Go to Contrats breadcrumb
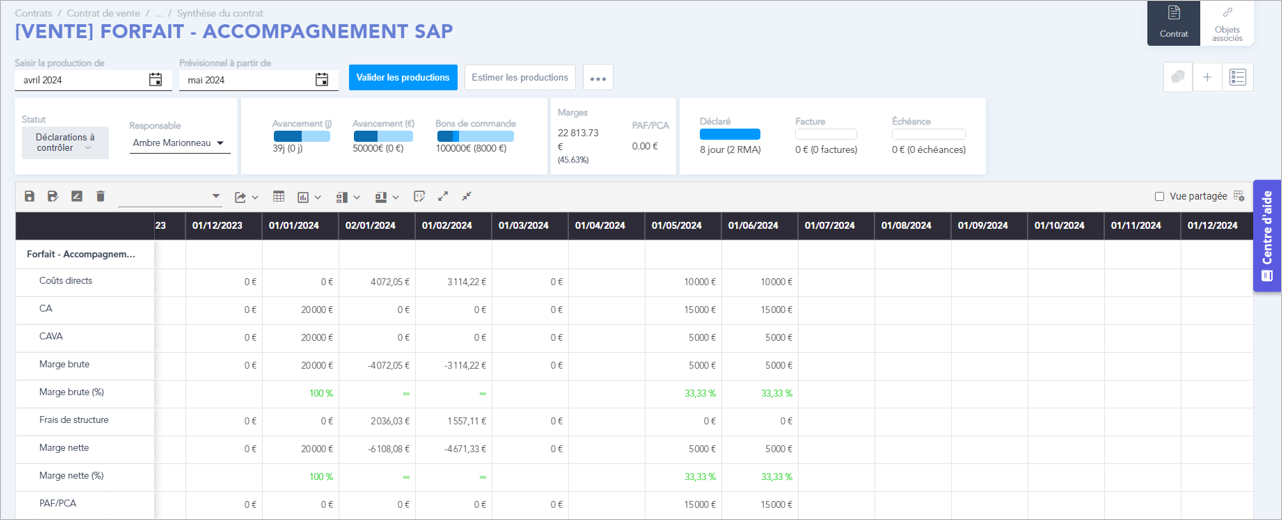Image resolution: width=1282 pixels, height=520 pixels. coord(34,14)
